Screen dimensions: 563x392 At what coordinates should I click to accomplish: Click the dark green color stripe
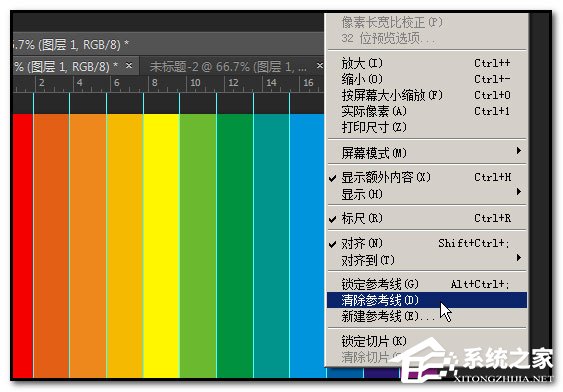pos(235,246)
